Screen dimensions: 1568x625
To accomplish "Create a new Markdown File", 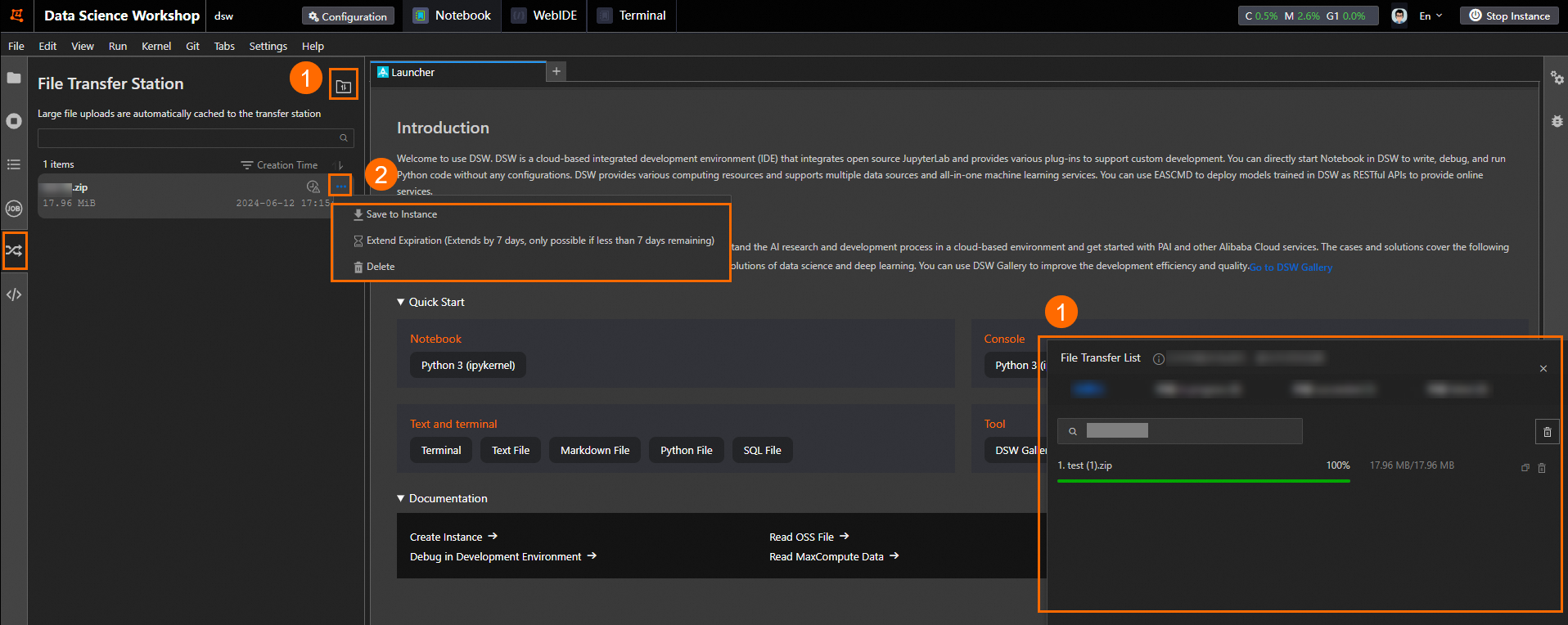I will (x=595, y=450).
